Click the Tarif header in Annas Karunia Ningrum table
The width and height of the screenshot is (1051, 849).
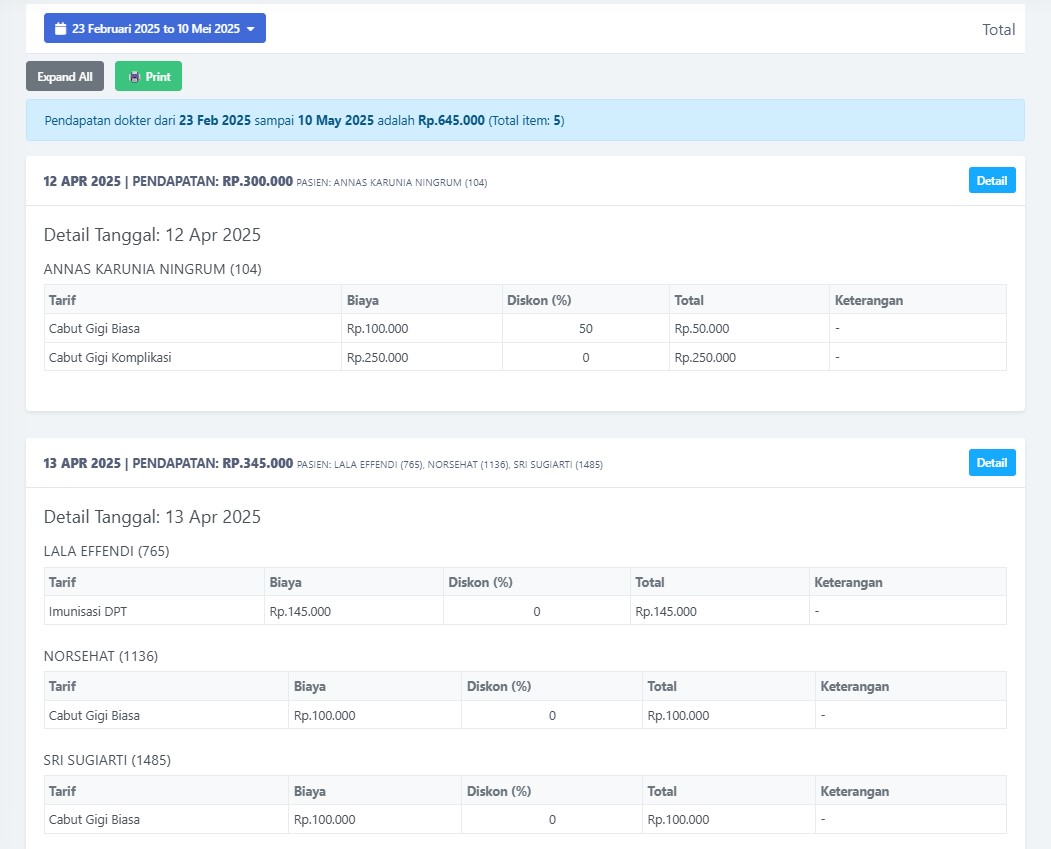(x=63, y=300)
